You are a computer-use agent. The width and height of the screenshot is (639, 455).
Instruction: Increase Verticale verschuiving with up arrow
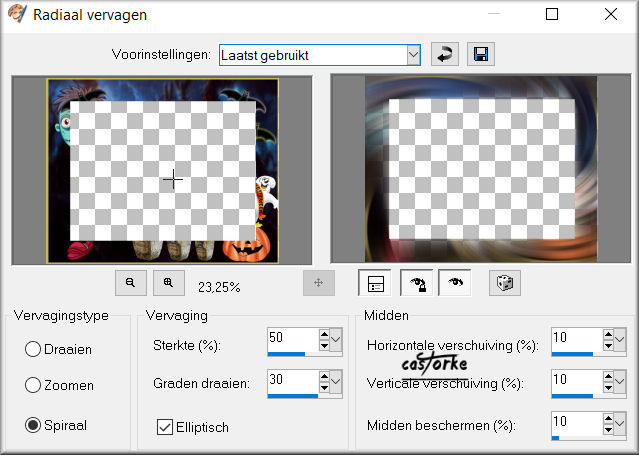[x=608, y=376]
